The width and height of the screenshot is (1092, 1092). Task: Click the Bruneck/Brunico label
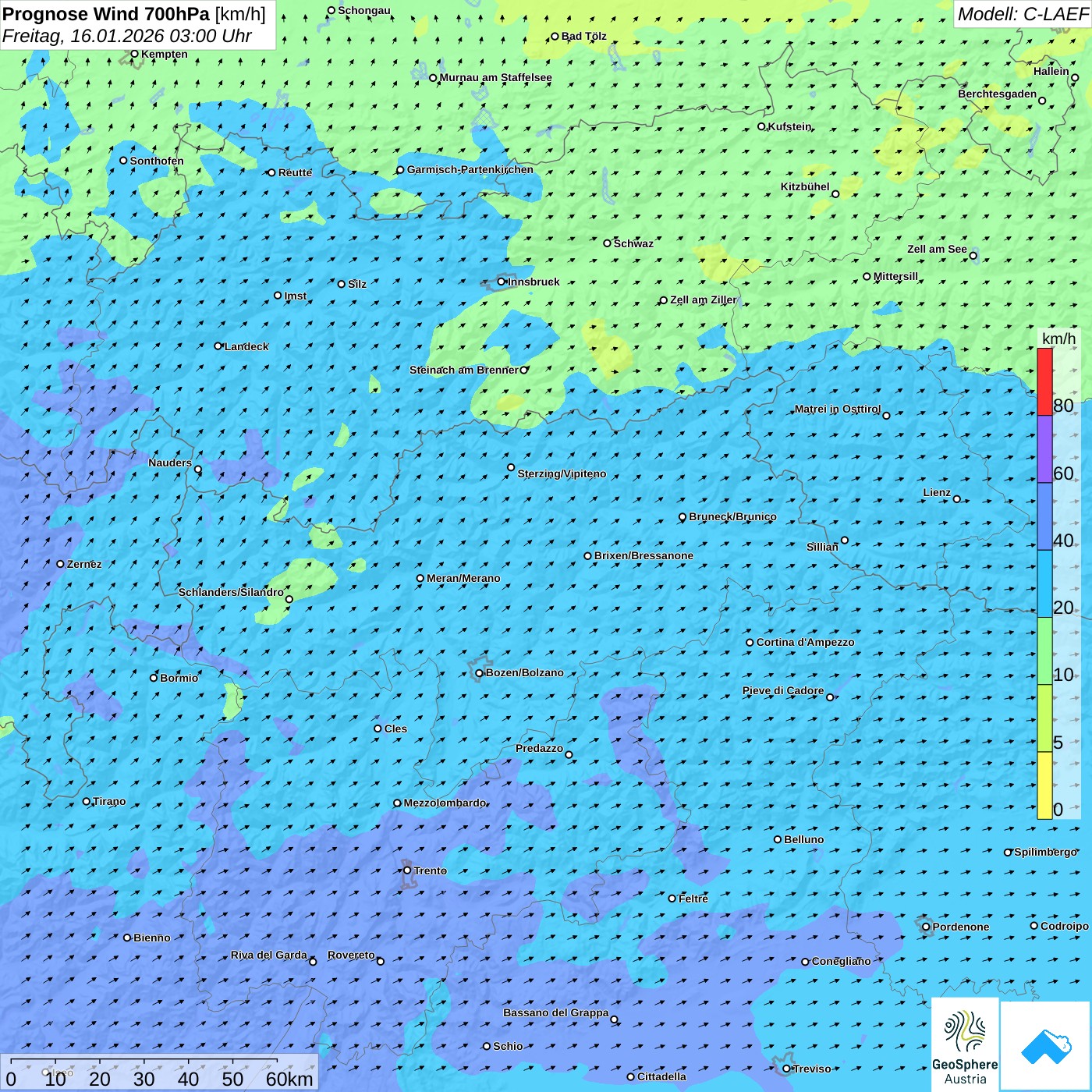tap(732, 516)
